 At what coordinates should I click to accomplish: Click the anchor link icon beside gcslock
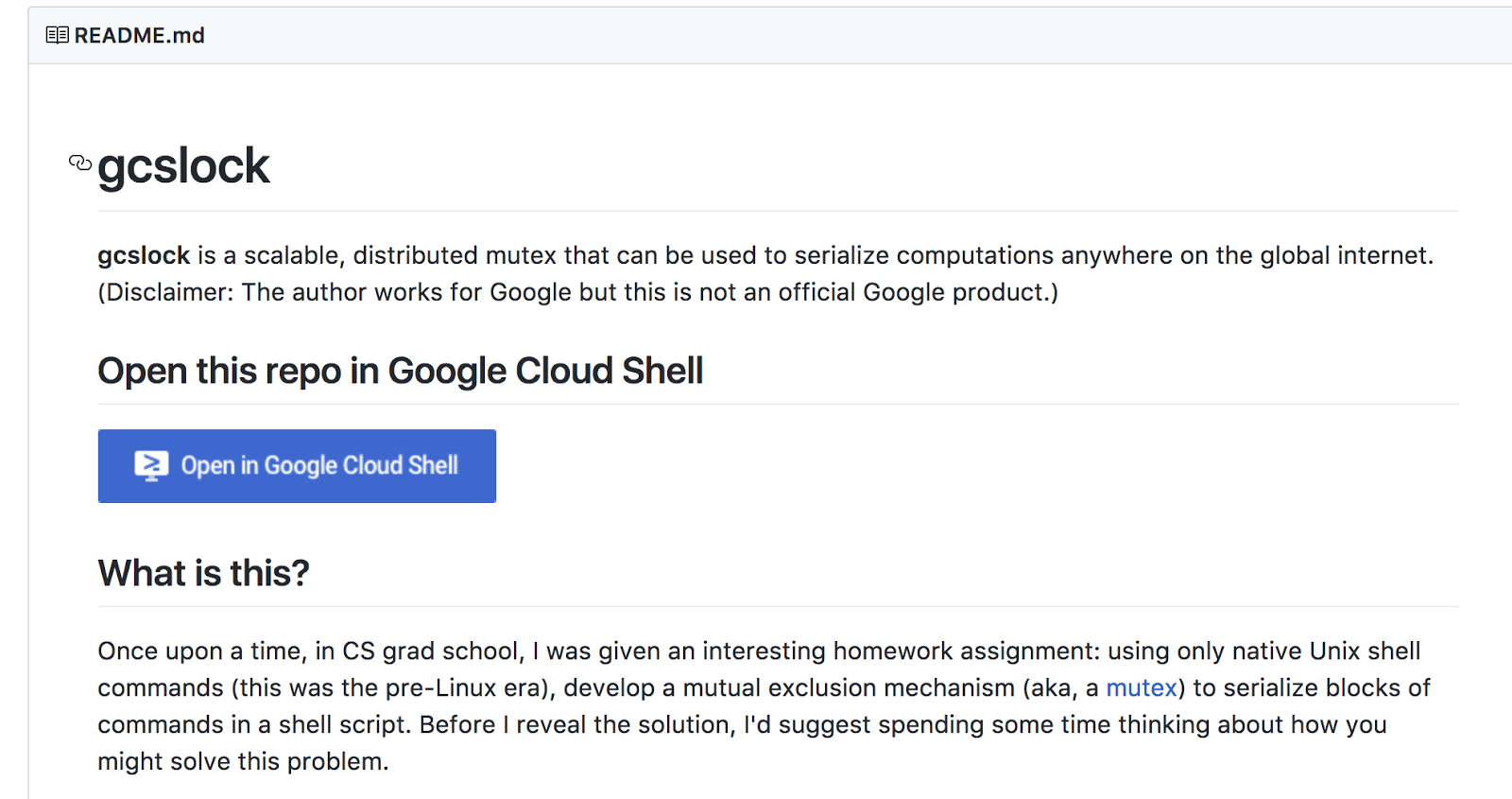[80, 163]
